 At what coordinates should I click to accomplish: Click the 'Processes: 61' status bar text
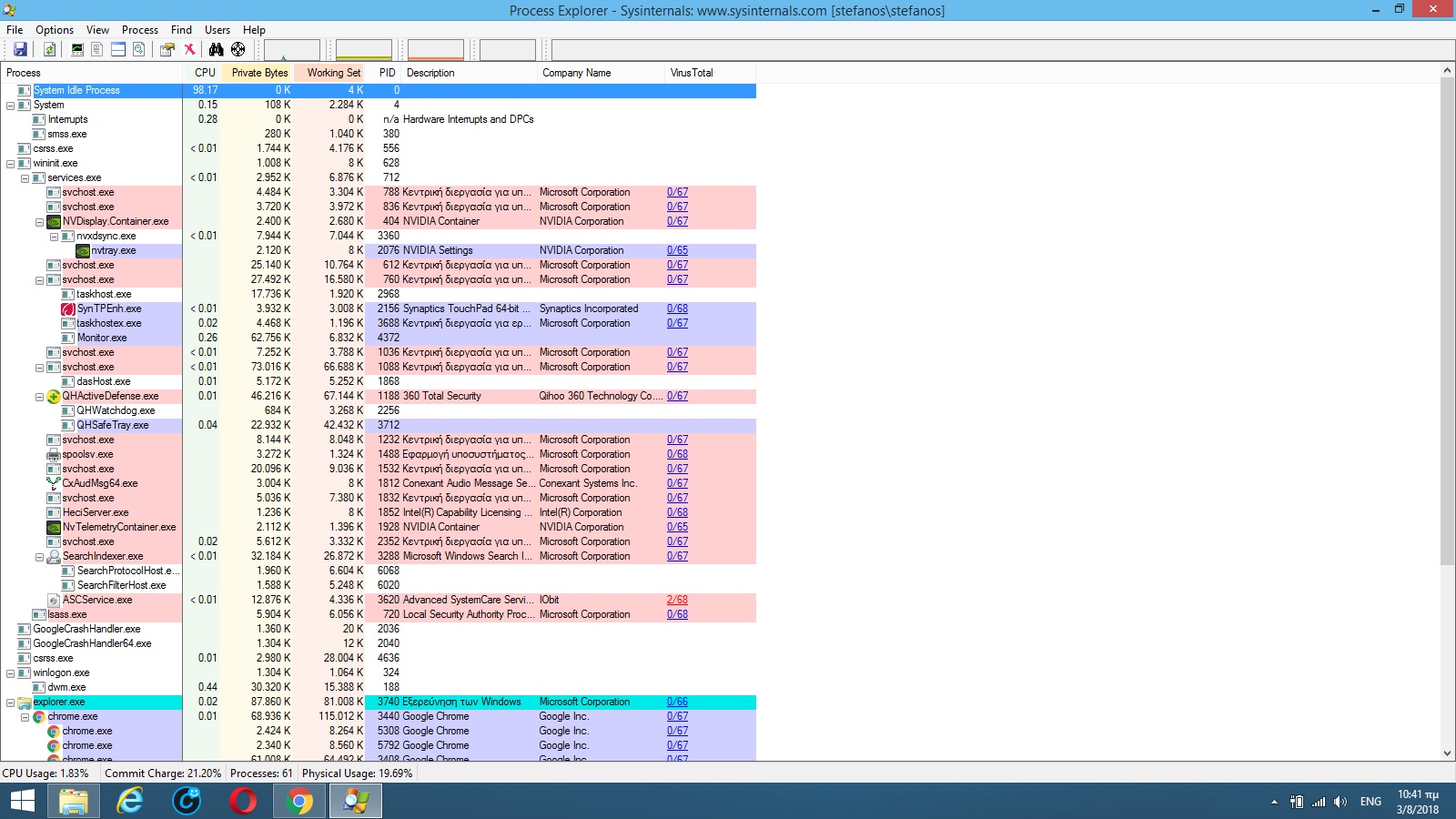point(262,773)
